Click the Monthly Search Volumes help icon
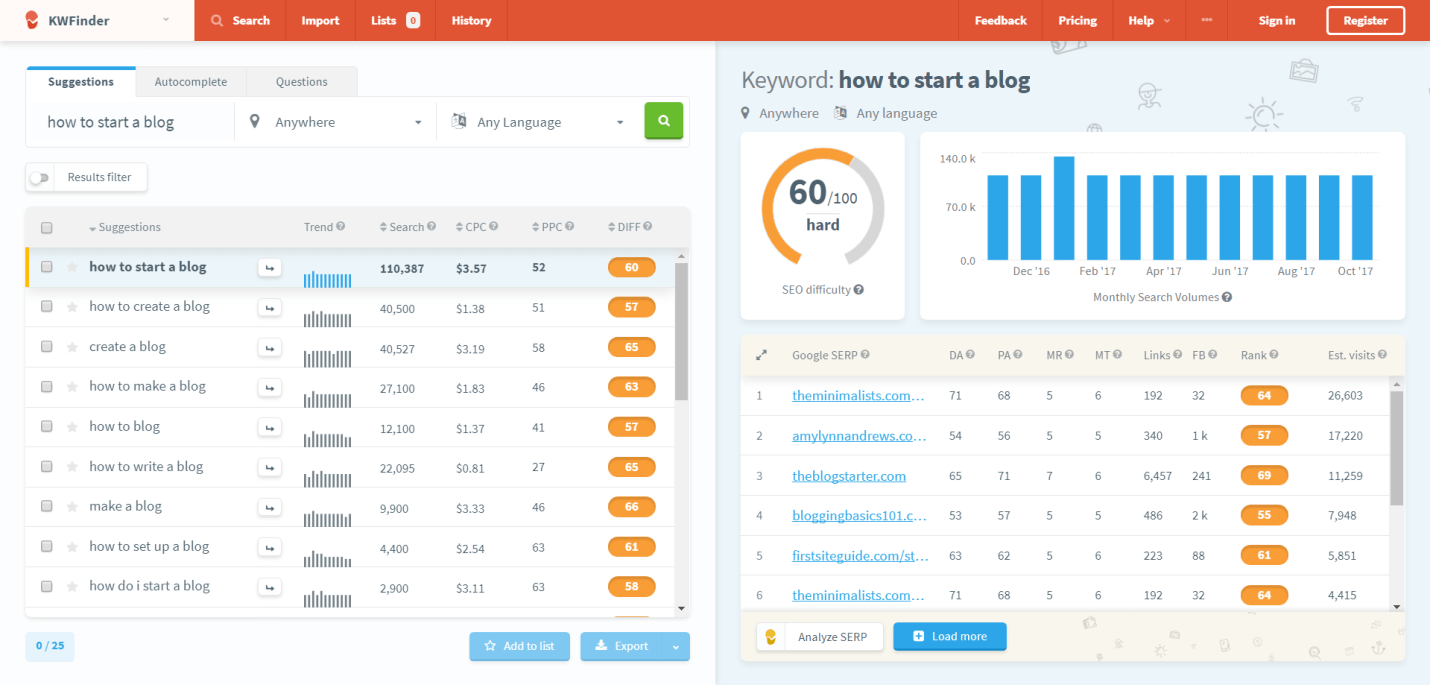 pos(1227,297)
